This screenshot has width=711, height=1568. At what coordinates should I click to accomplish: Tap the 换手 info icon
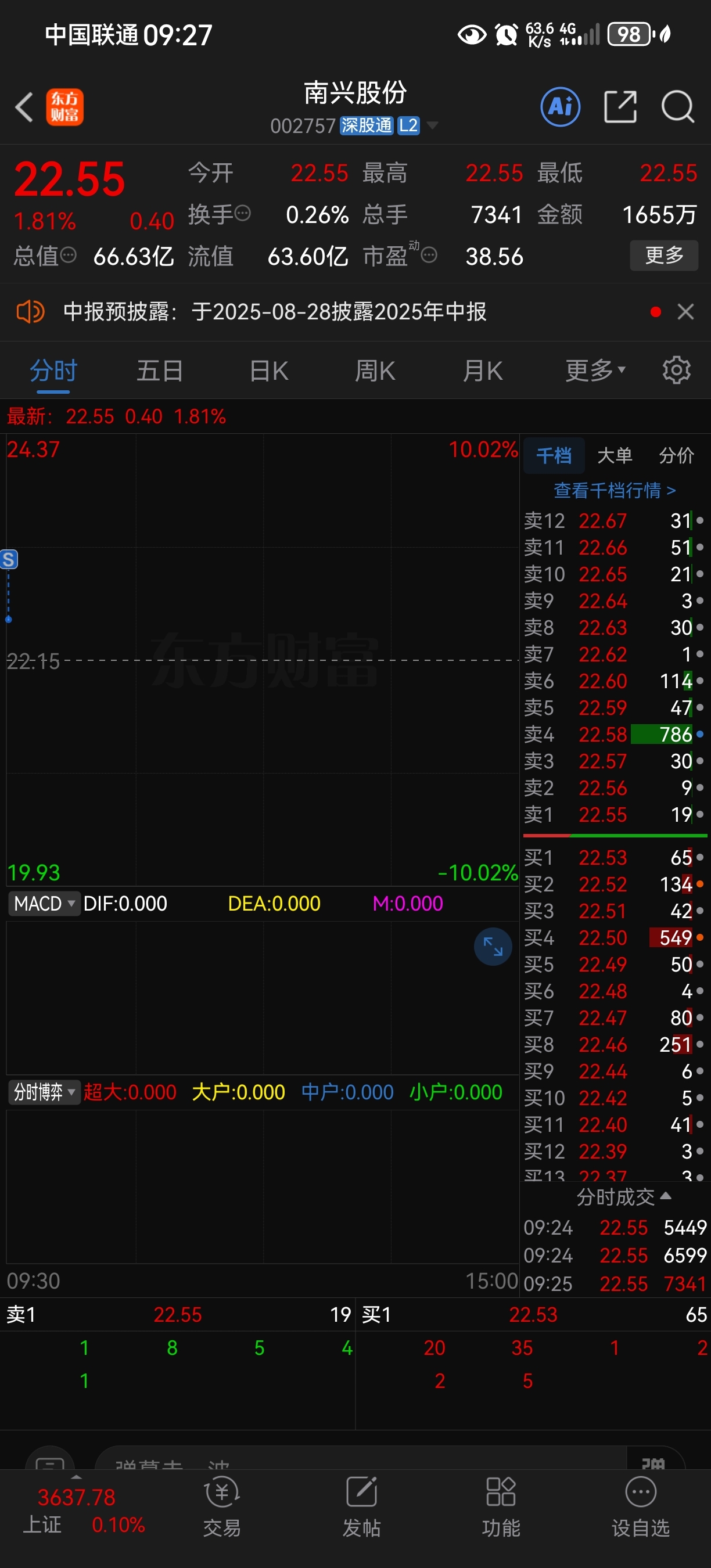point(242,214)
